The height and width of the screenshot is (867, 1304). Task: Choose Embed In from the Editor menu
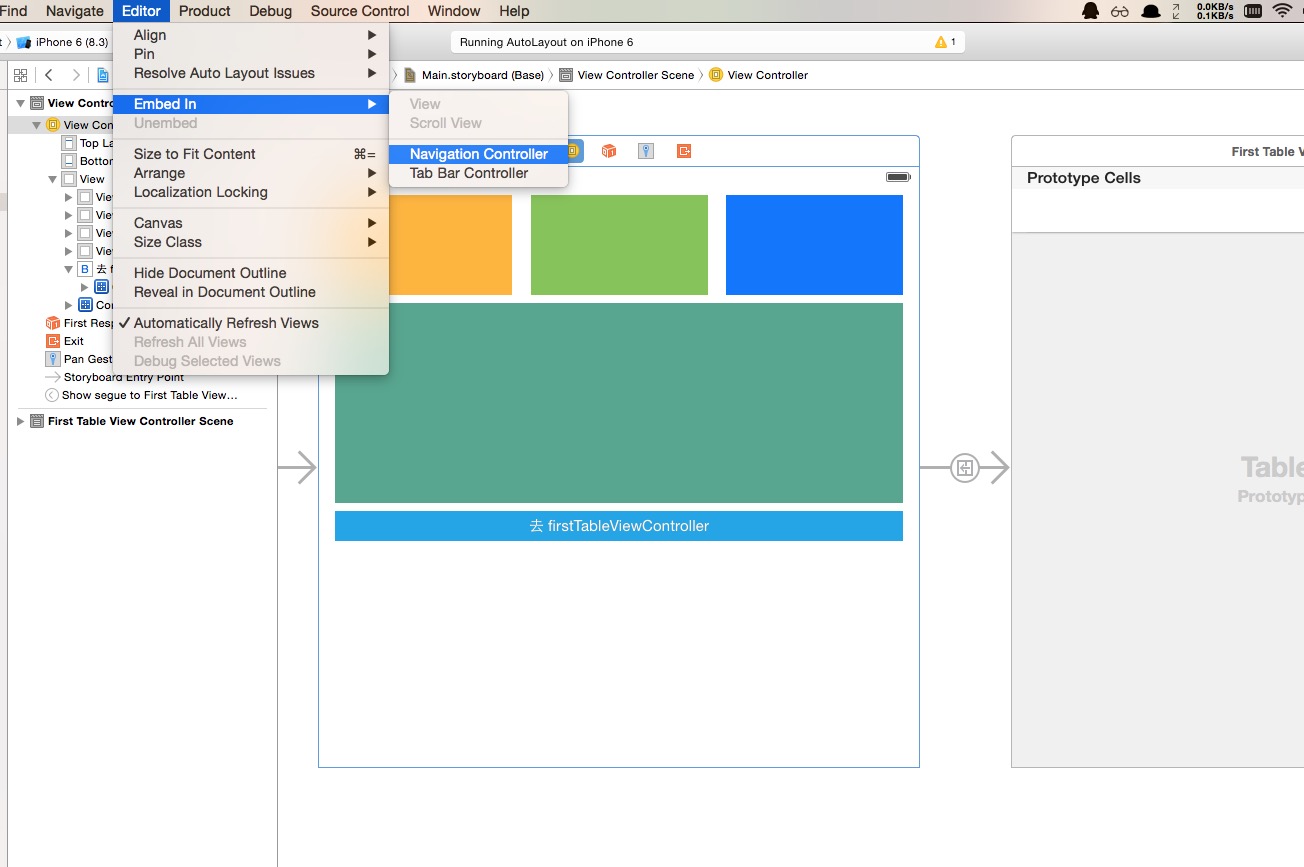click(250, 104)
